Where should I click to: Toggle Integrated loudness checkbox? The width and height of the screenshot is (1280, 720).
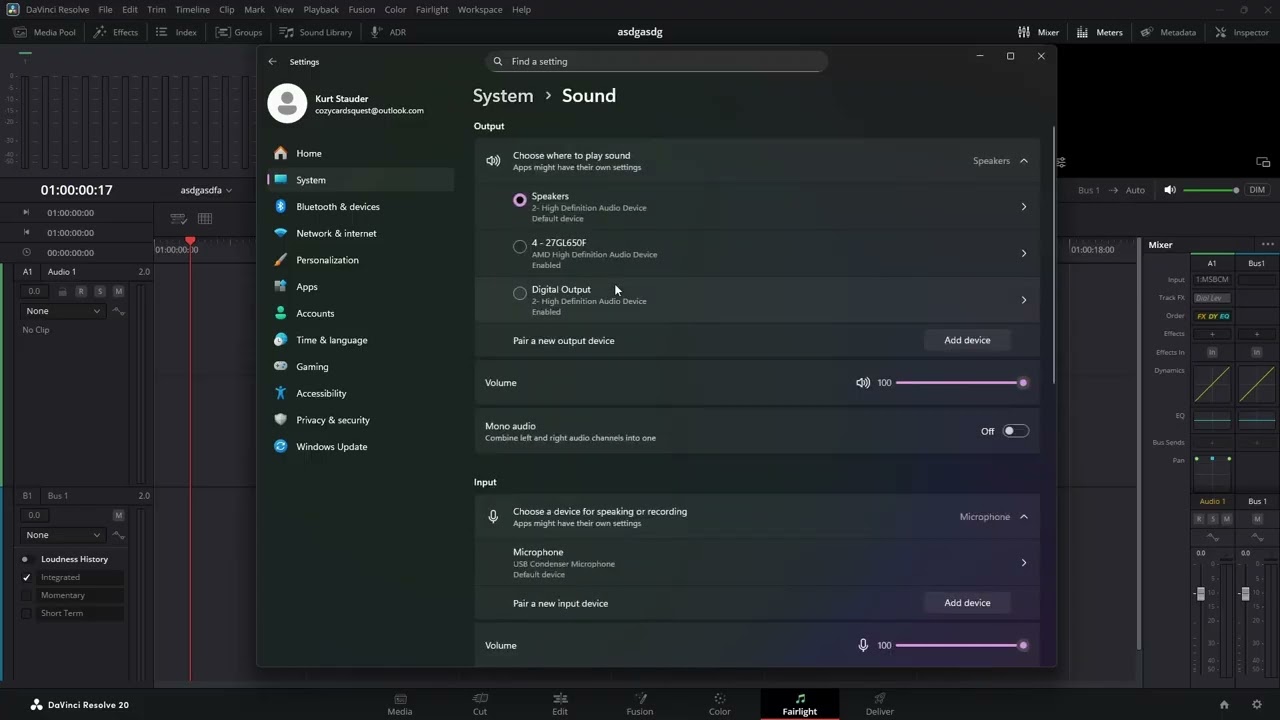coord(27,578)
